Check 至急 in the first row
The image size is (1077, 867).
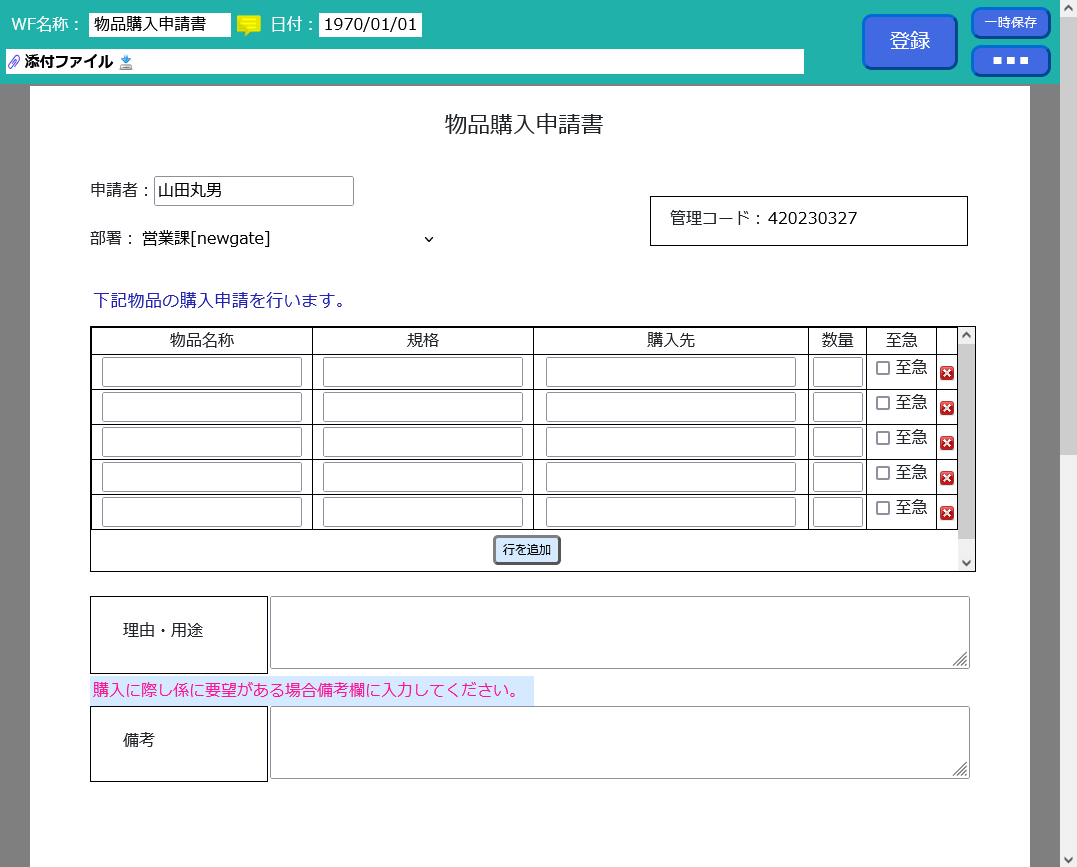tap(883, 368)
